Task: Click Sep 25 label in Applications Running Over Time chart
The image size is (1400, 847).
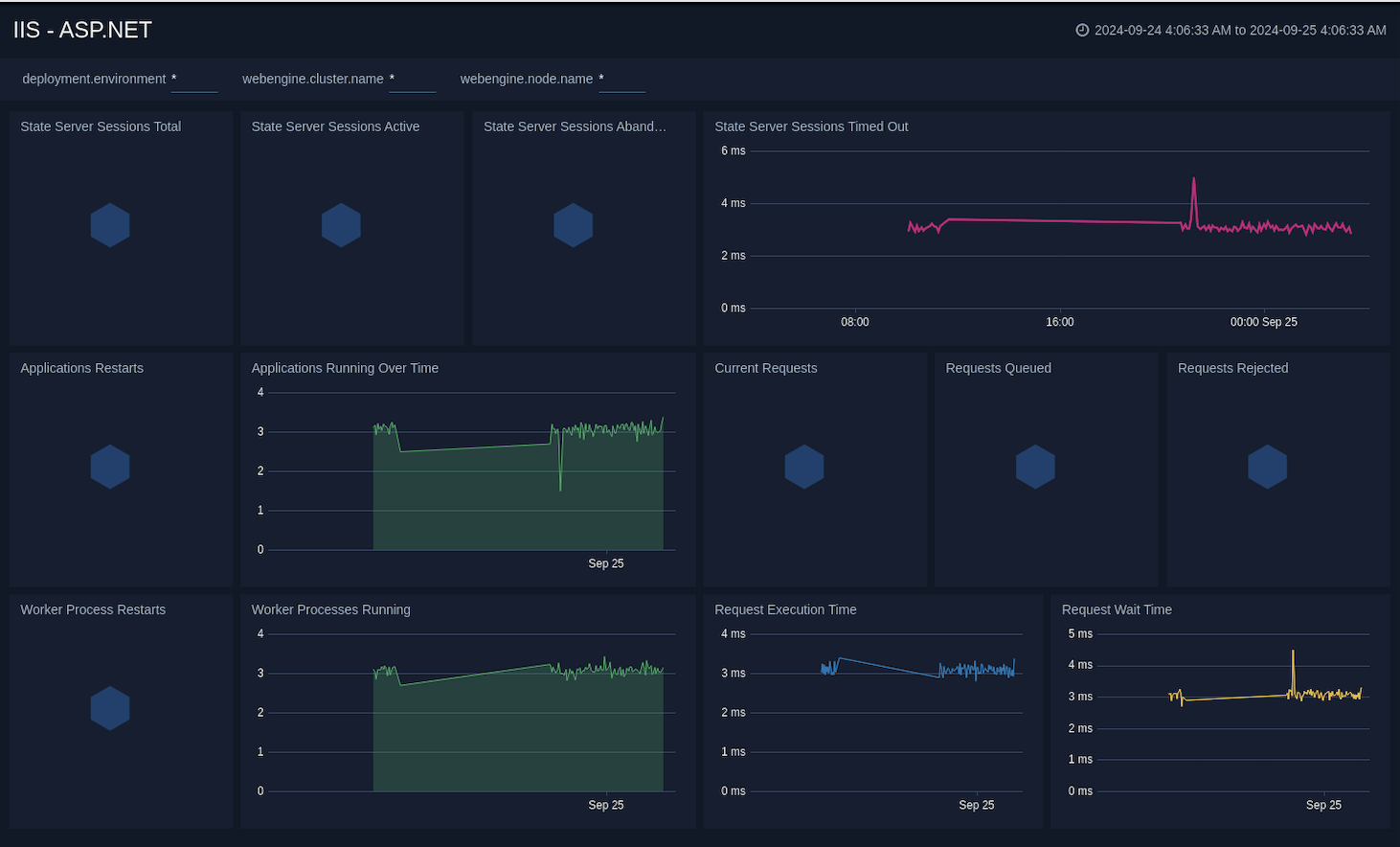Action: point(606,563)
